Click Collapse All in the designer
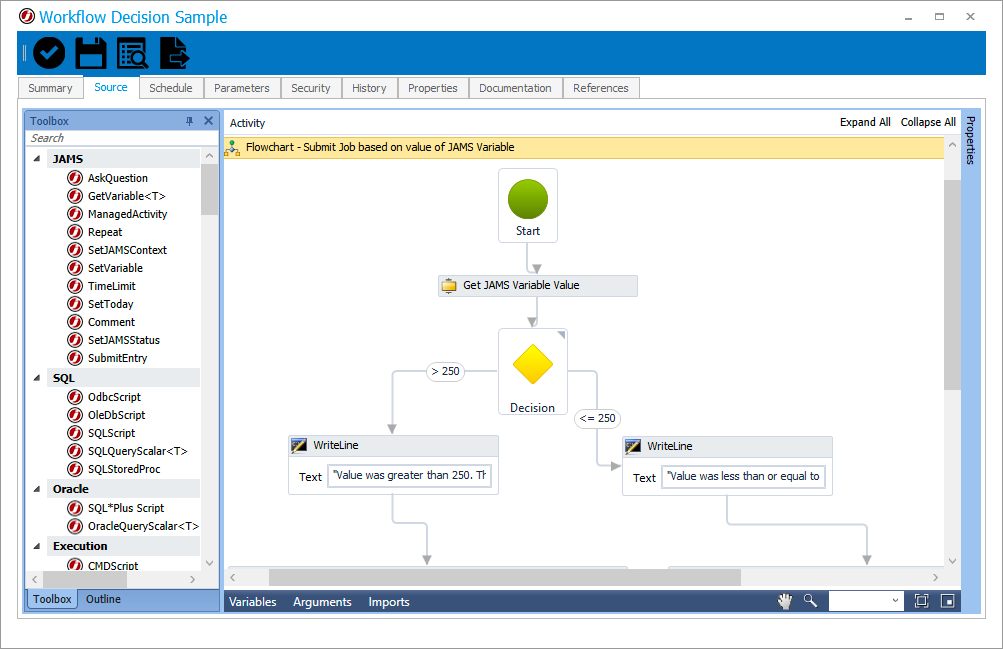 click(x=928, y=122)
